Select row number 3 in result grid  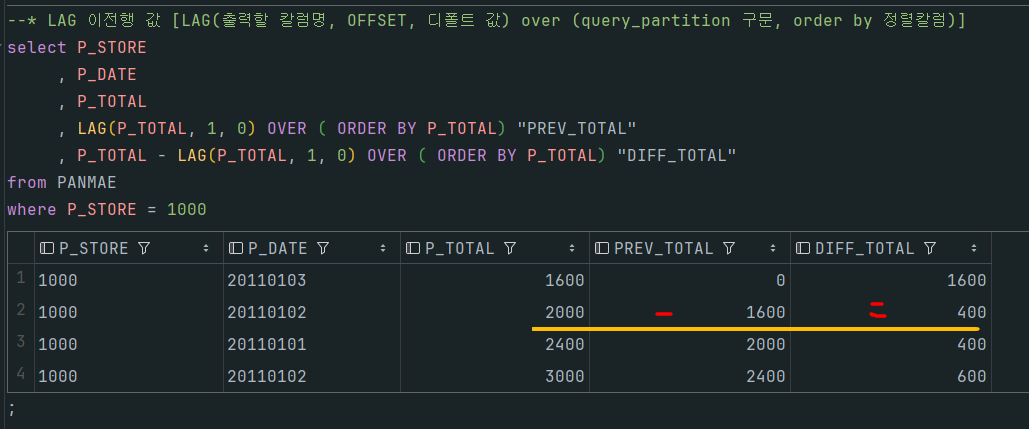21,343
